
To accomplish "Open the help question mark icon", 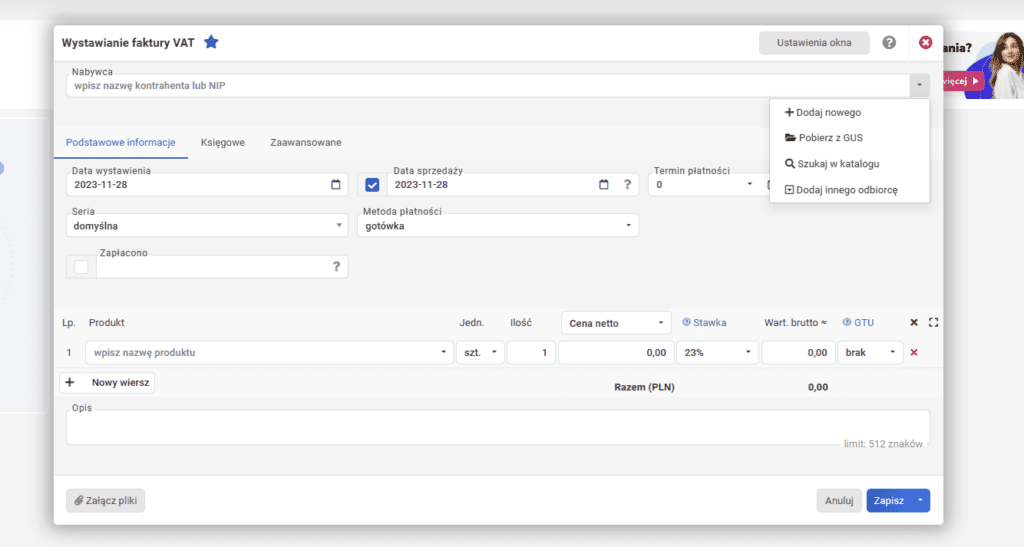I will point(889,43).
